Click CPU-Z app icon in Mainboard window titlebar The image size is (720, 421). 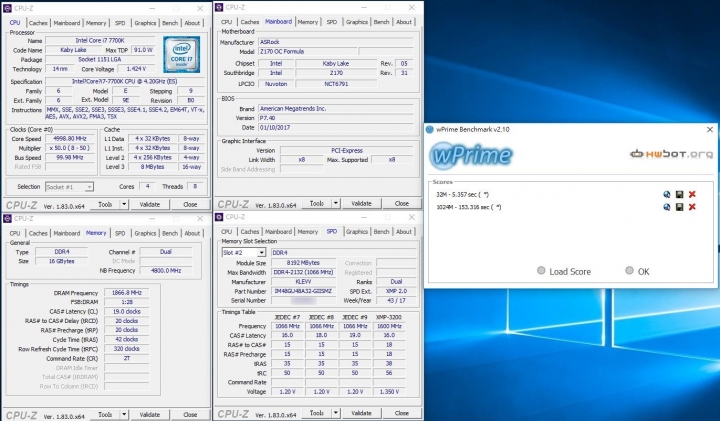pyautogui.click(x=219, y=7)
